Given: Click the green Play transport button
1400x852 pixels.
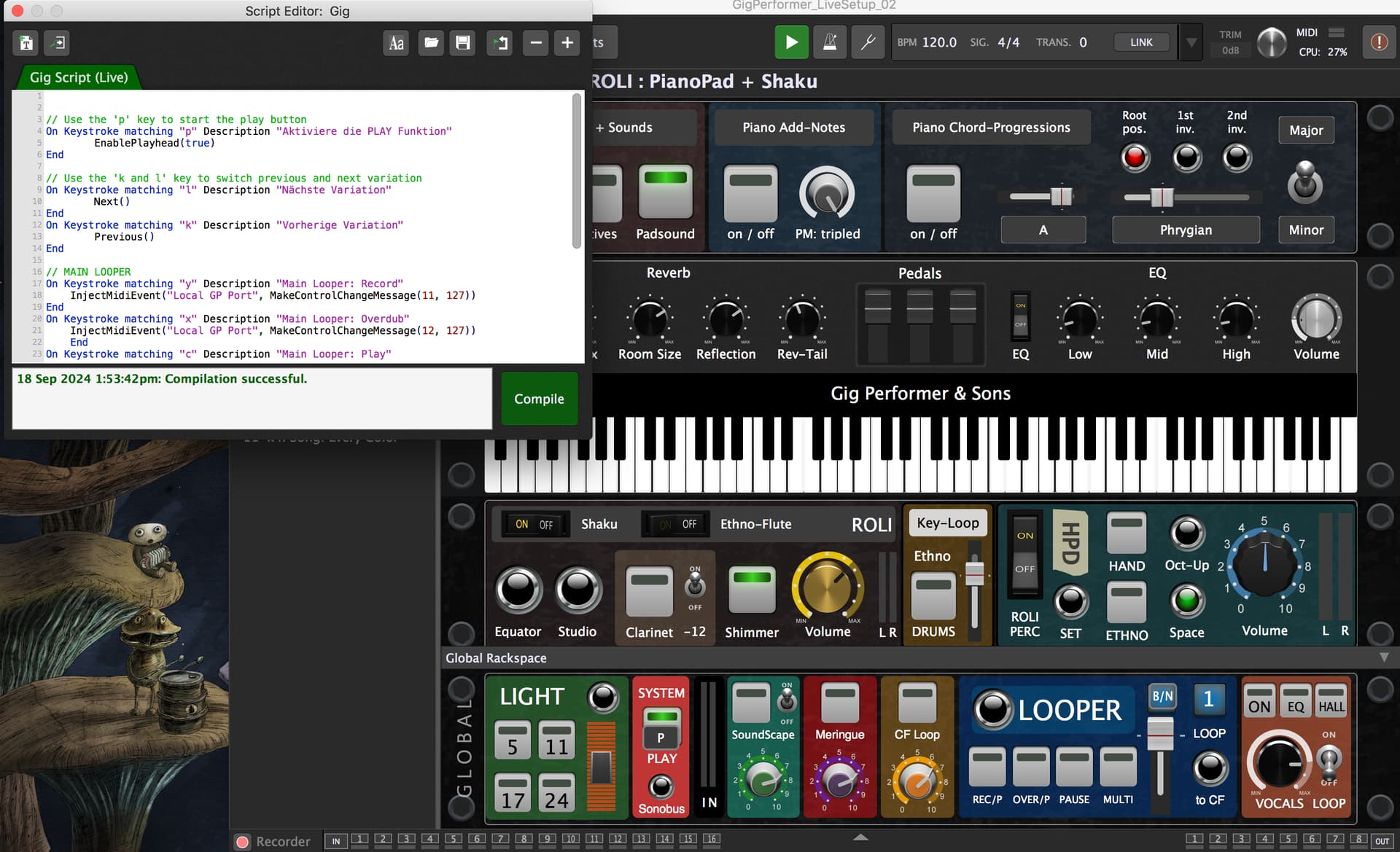Looking at the screenshot, I should point(791,42).
